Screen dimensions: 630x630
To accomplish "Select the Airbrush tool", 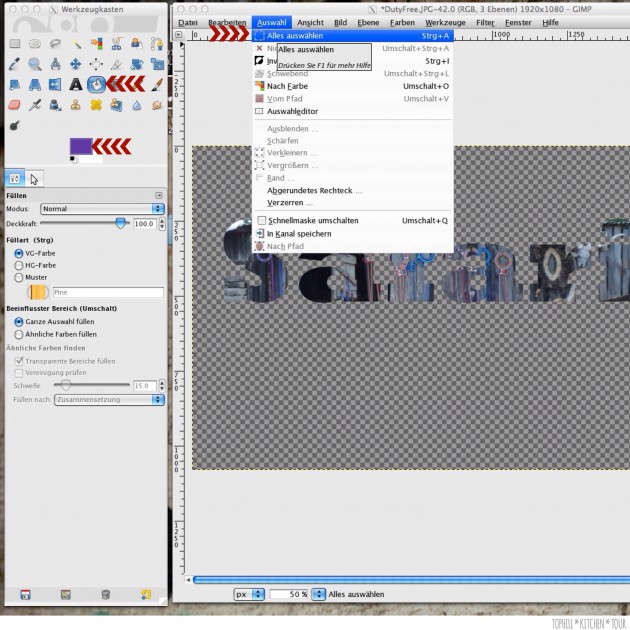I will coord(35,105).
